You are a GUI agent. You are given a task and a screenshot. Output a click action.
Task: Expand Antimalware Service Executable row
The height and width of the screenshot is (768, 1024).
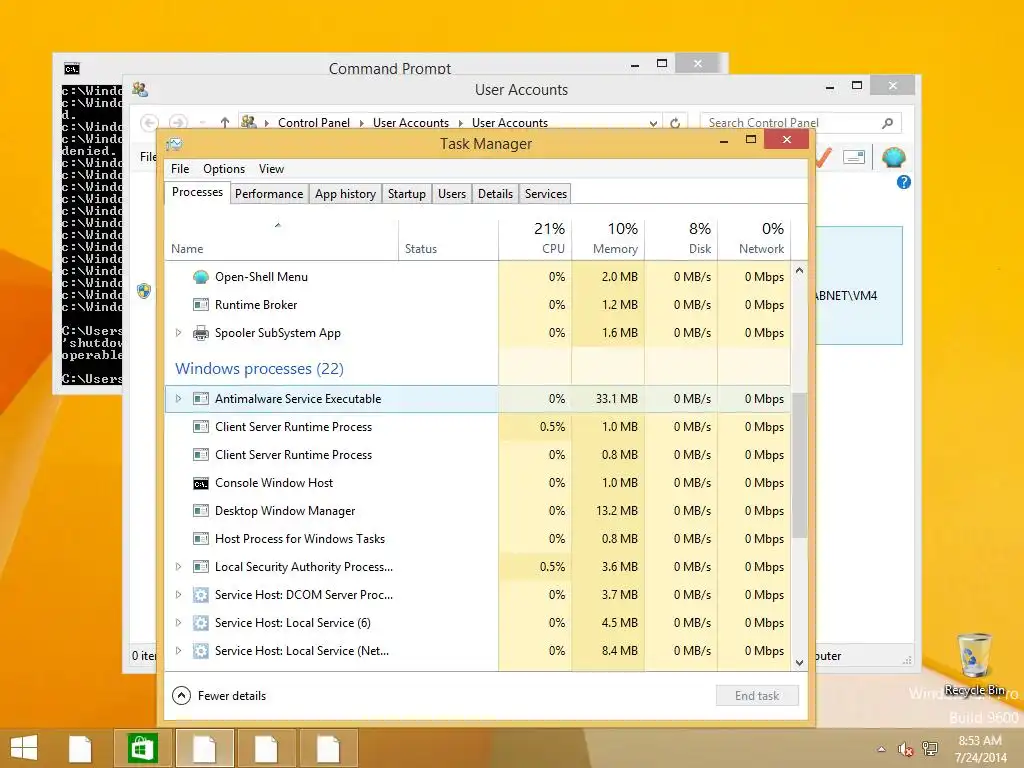pyautogui.click(x=178, y=399)
